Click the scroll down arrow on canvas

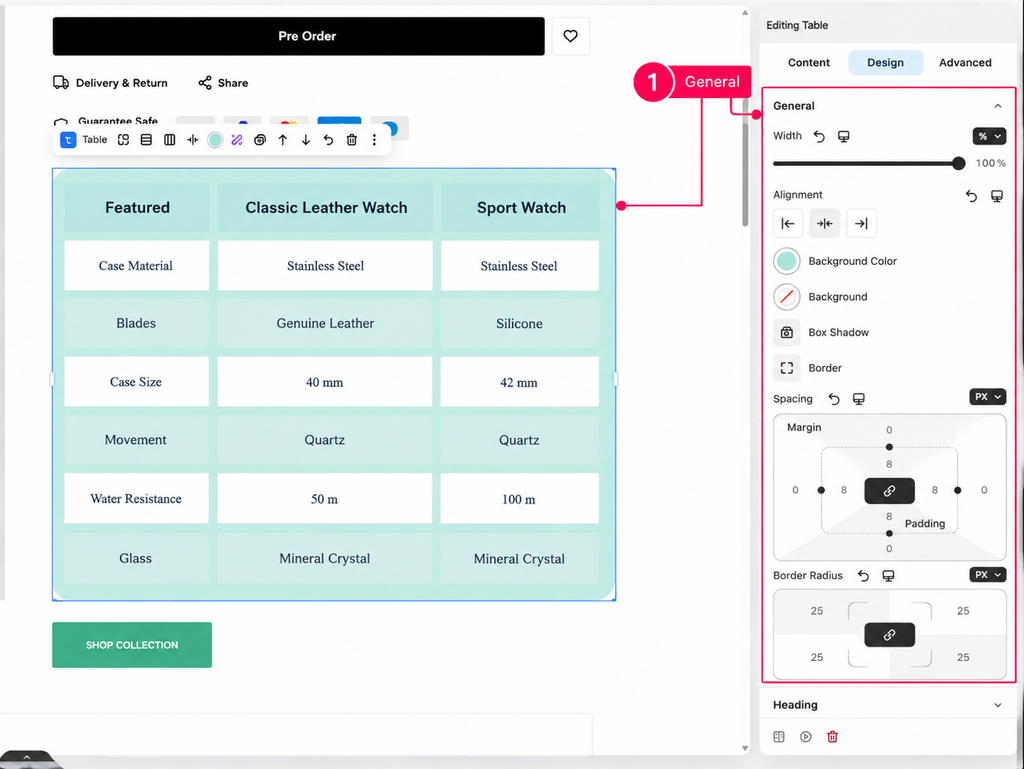(745, 749)
